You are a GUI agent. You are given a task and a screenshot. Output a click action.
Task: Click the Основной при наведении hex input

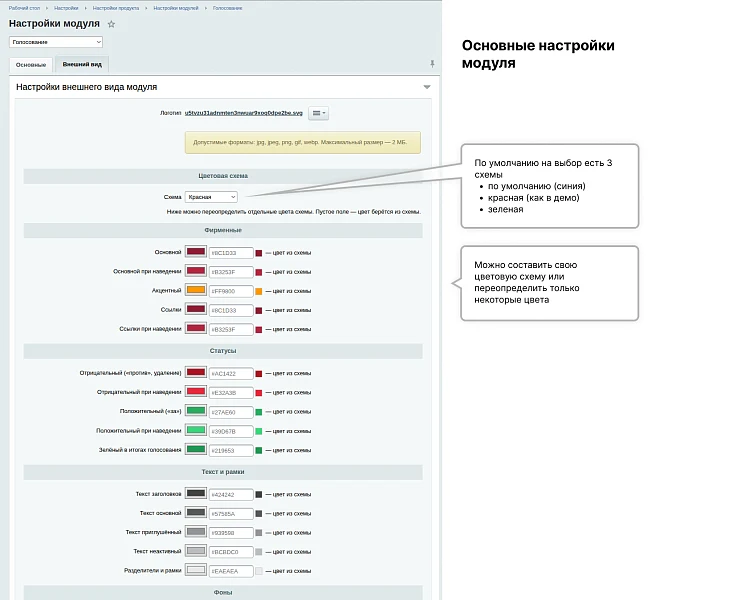point(231,272)
